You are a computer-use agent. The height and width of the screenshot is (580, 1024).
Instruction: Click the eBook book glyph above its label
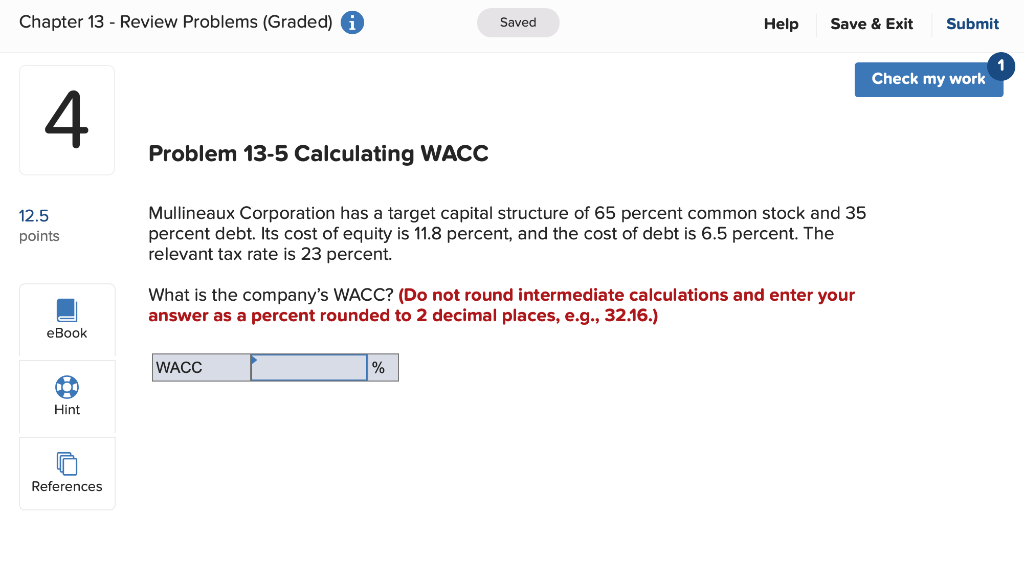[66, 312]
